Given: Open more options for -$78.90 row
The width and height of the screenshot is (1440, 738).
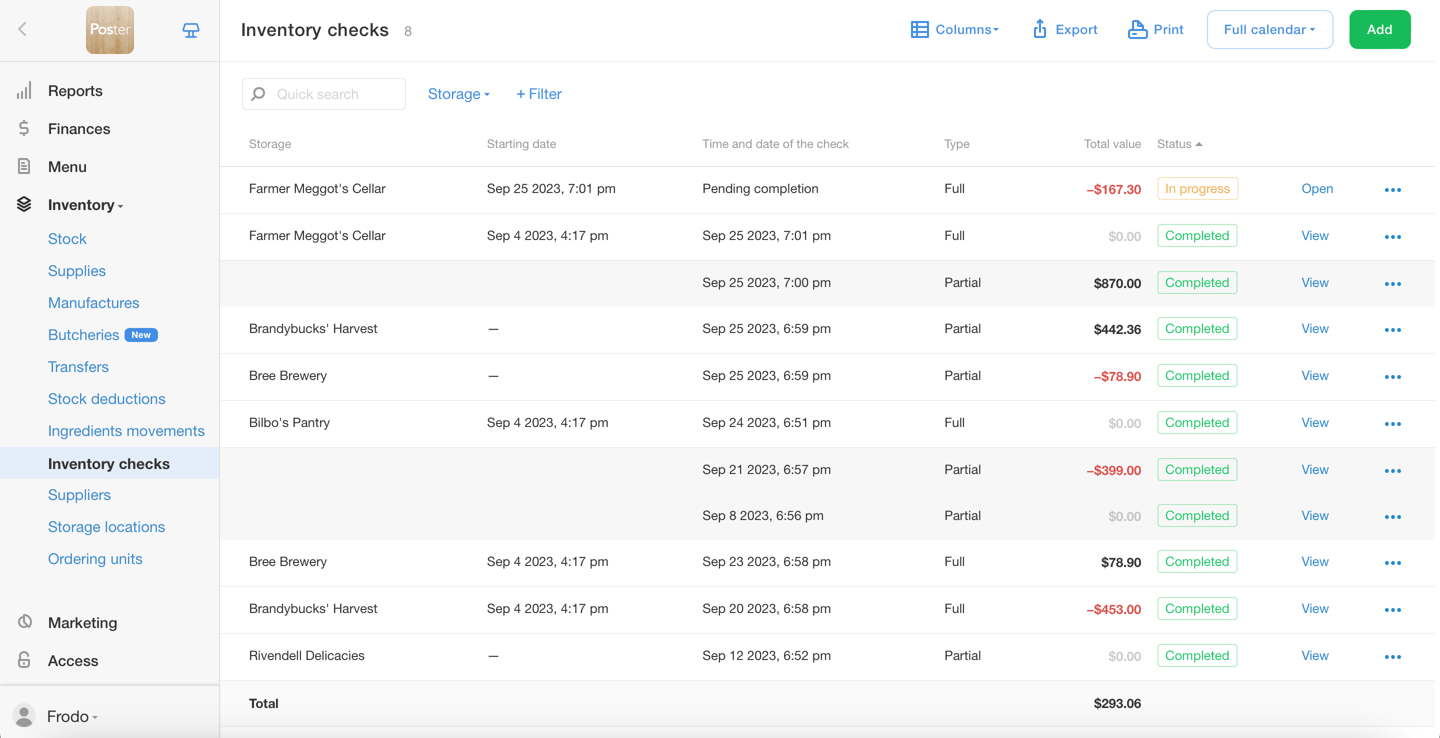Looking at the screenshot, I should tap(1393, 377).
